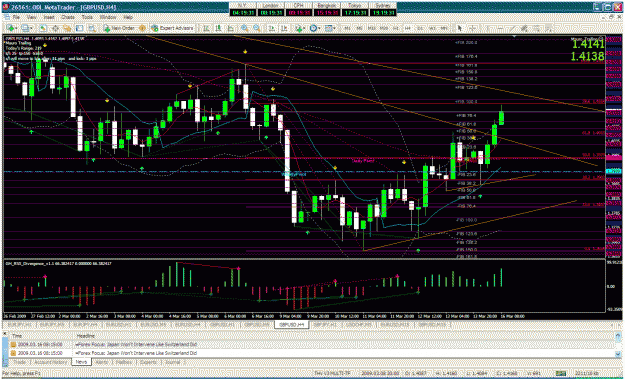The width and height of the screenshot is (625, 379).
Task: Select the GBPUSD,H4 chart tab
Action: 290,324
